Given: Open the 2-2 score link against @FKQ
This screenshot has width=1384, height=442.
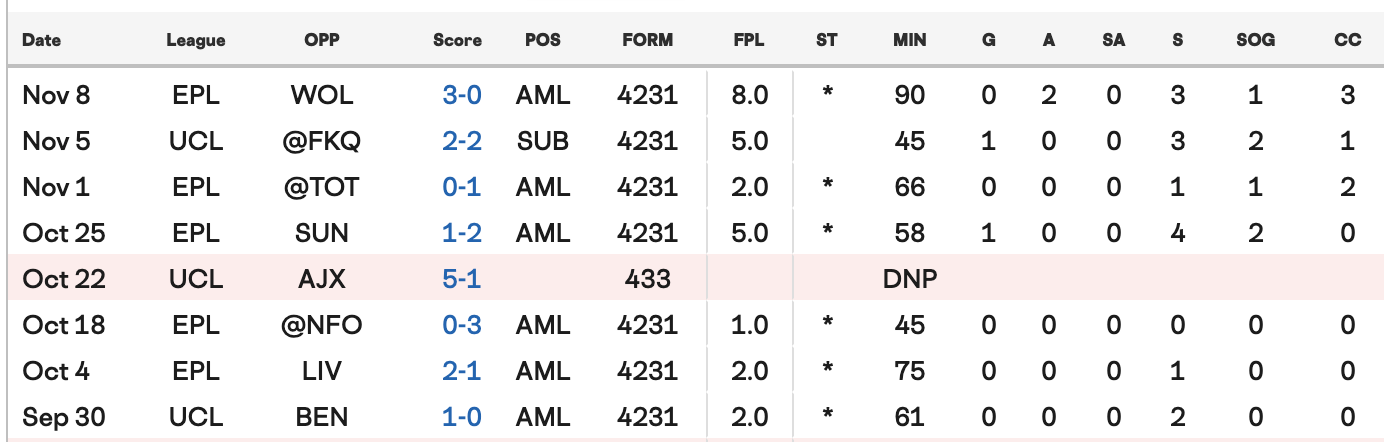Looking at the screenshot, I should tap(461, 141).
